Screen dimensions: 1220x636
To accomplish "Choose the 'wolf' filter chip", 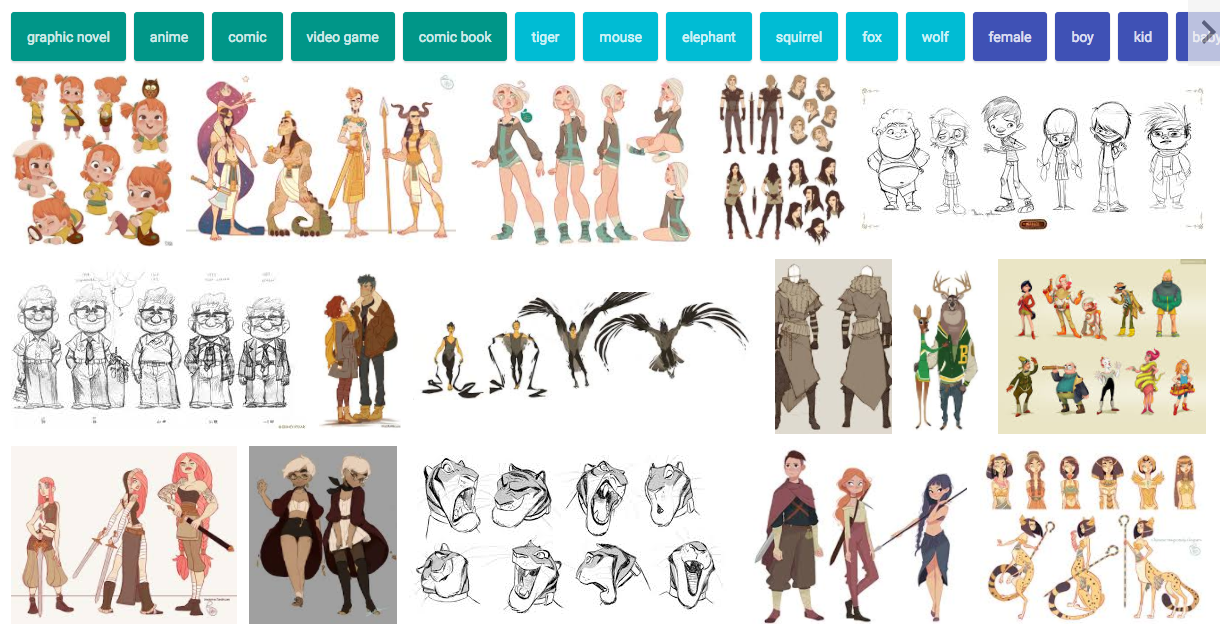I will point(935,37).
